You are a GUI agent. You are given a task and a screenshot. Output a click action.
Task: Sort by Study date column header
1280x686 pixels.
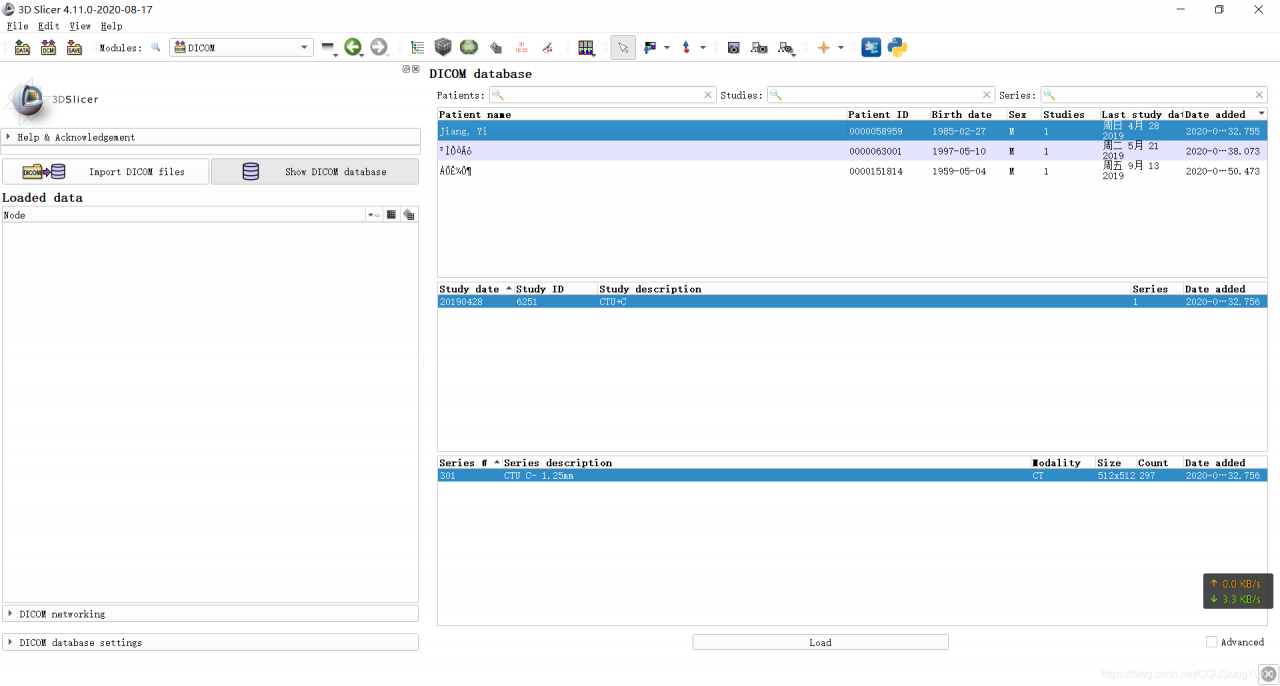(475, 289)
